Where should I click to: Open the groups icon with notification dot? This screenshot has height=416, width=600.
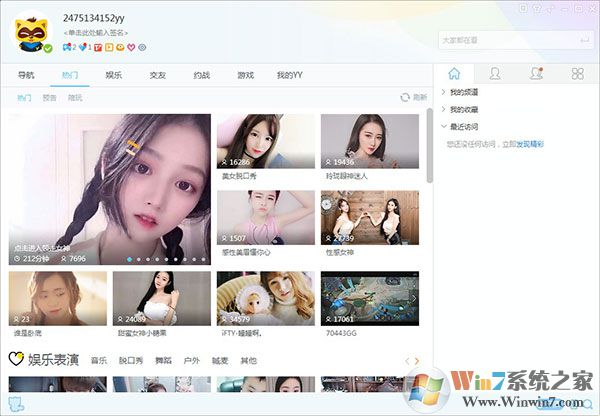(536, 74)
